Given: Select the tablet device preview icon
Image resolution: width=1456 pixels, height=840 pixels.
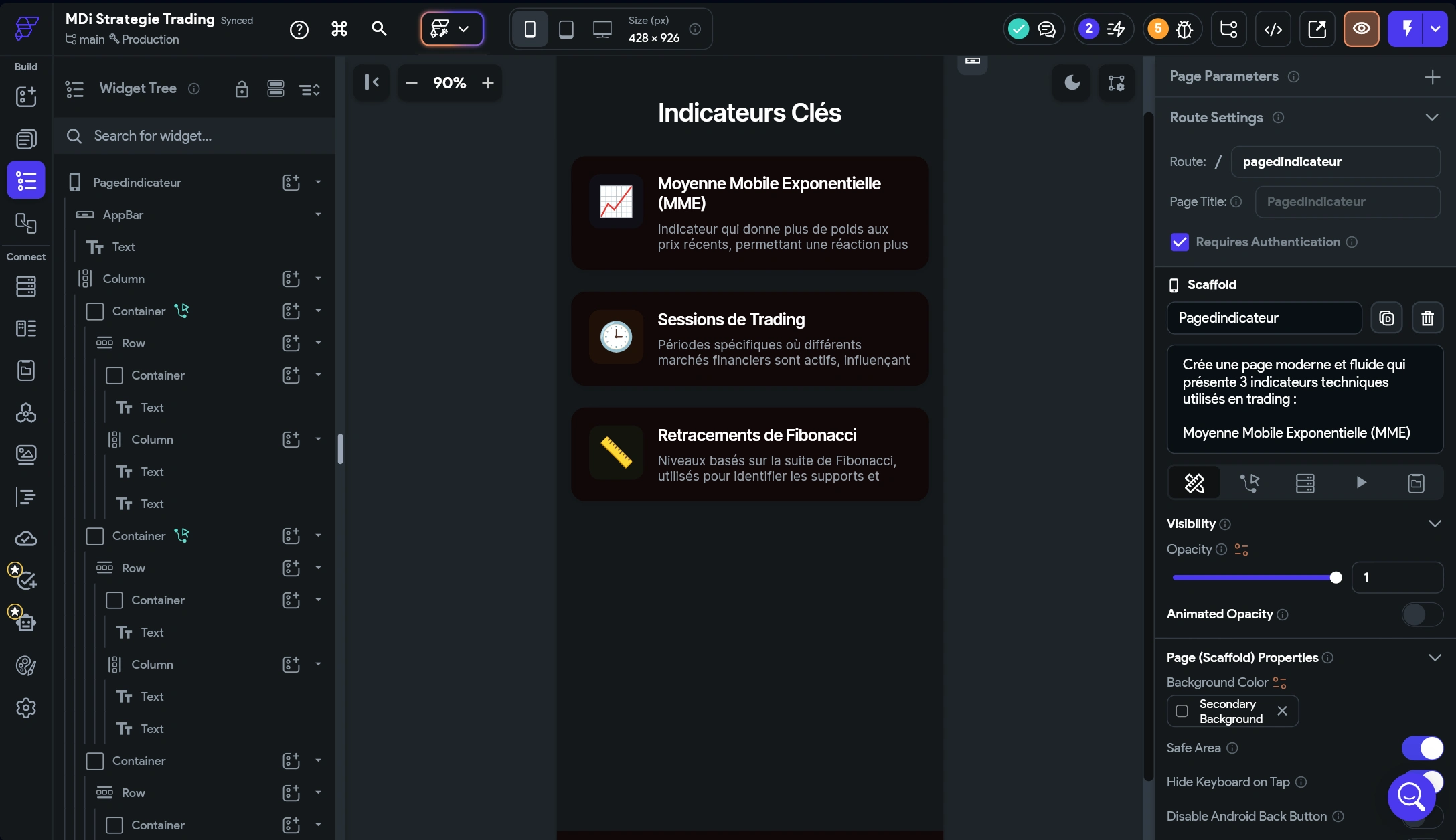Looking at the screenshot, I should click(566, 29).
